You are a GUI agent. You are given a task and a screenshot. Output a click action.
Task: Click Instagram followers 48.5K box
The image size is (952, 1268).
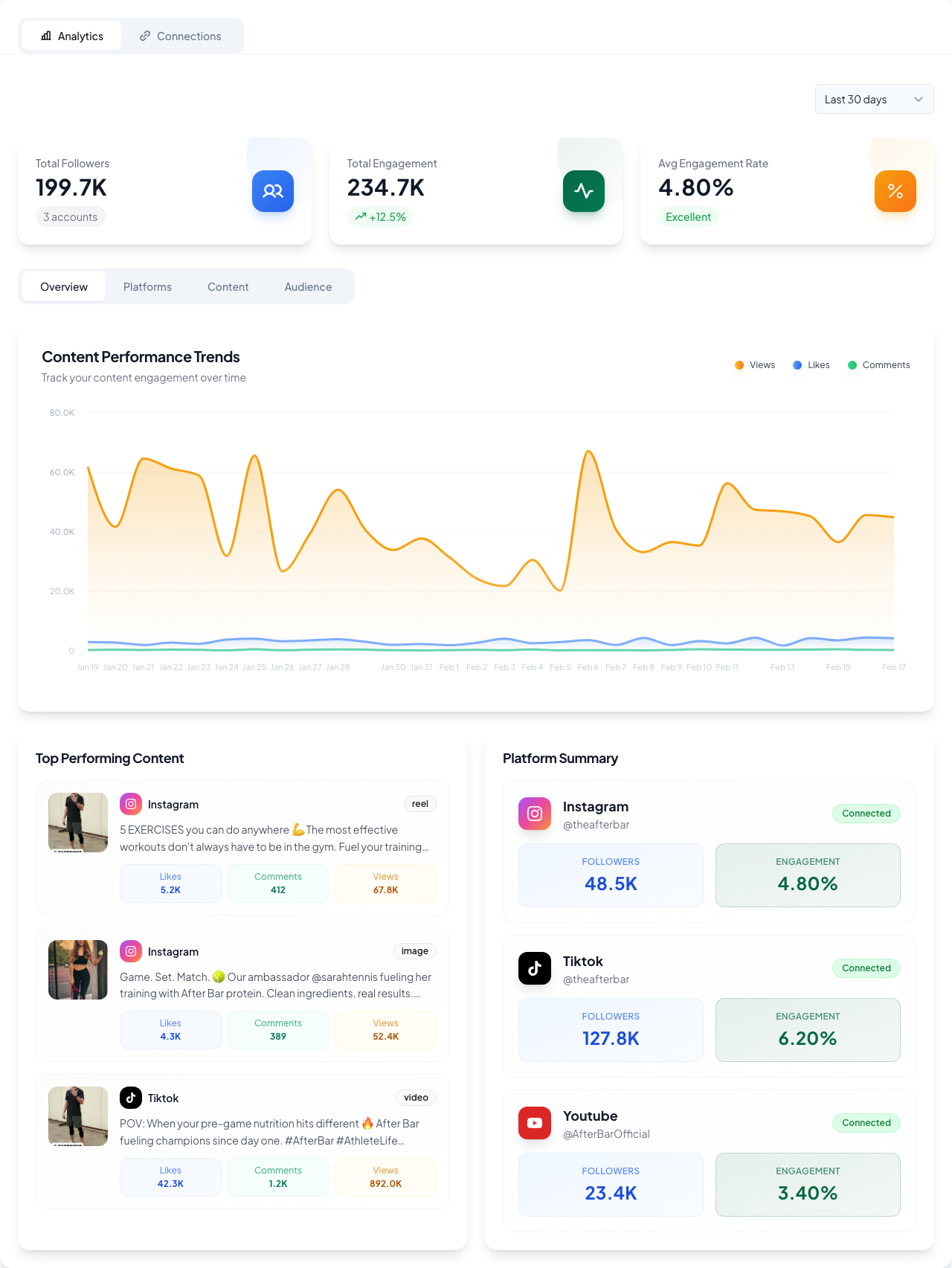coord(611,875)
